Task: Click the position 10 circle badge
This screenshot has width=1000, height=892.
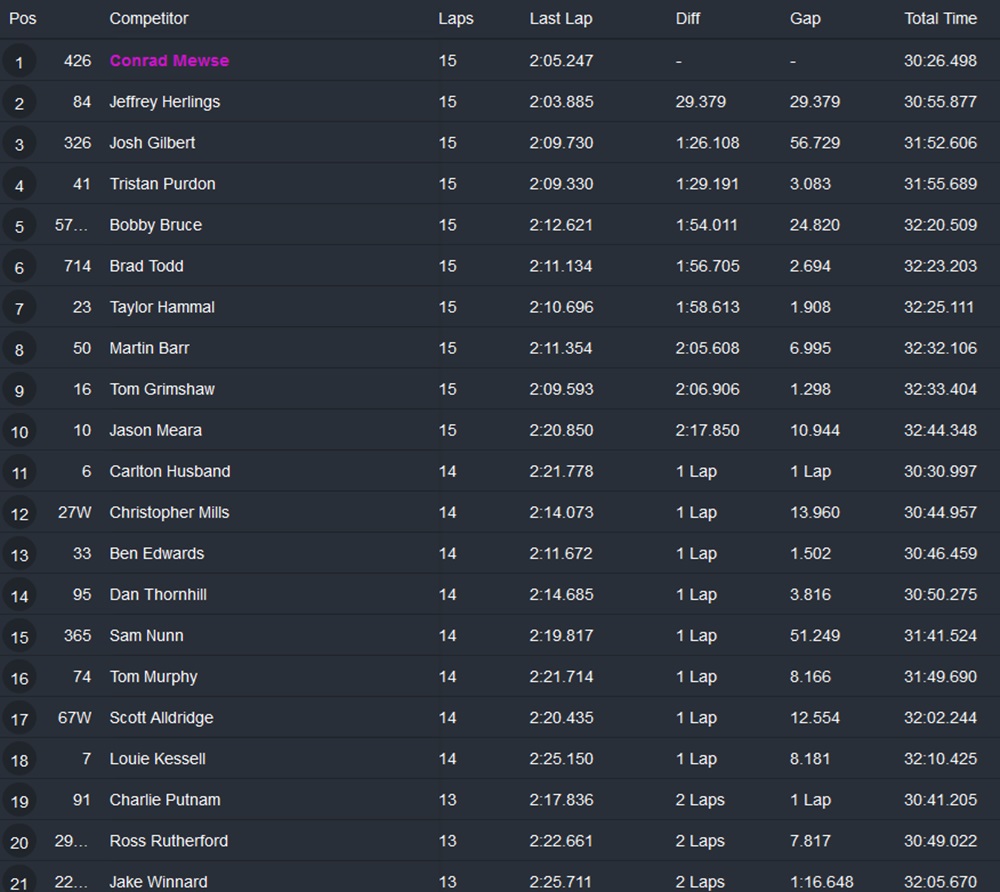Action: [19, 432]
